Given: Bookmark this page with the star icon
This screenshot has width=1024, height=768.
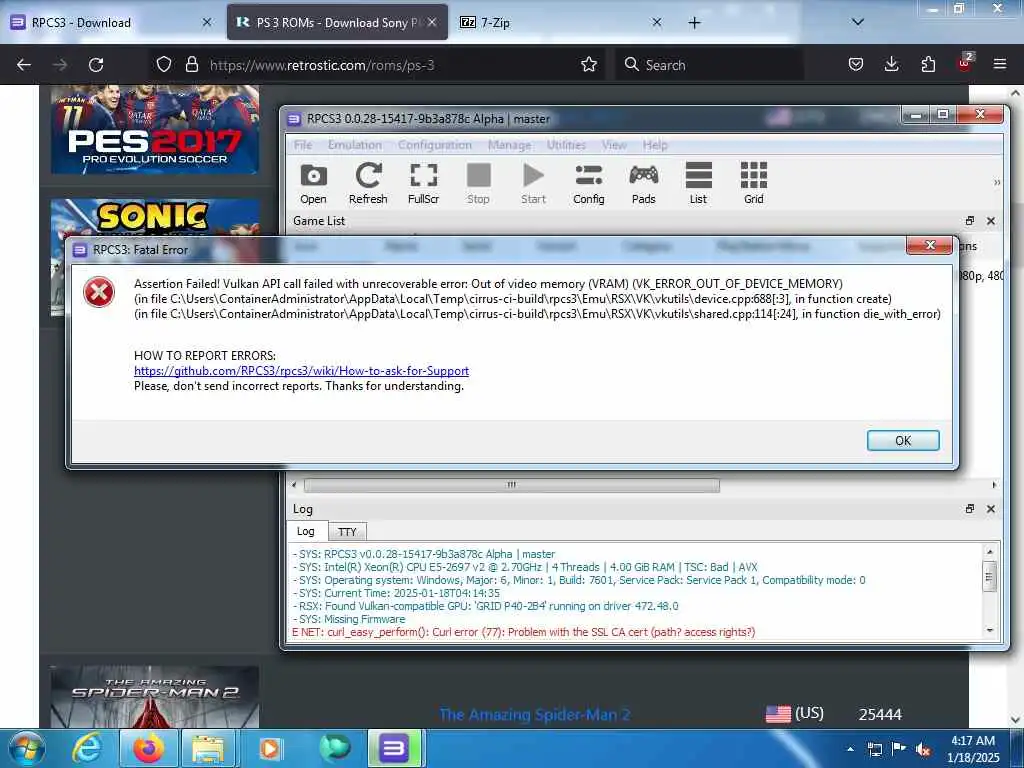Looking at the screenshot, I should tap(589, 65).
